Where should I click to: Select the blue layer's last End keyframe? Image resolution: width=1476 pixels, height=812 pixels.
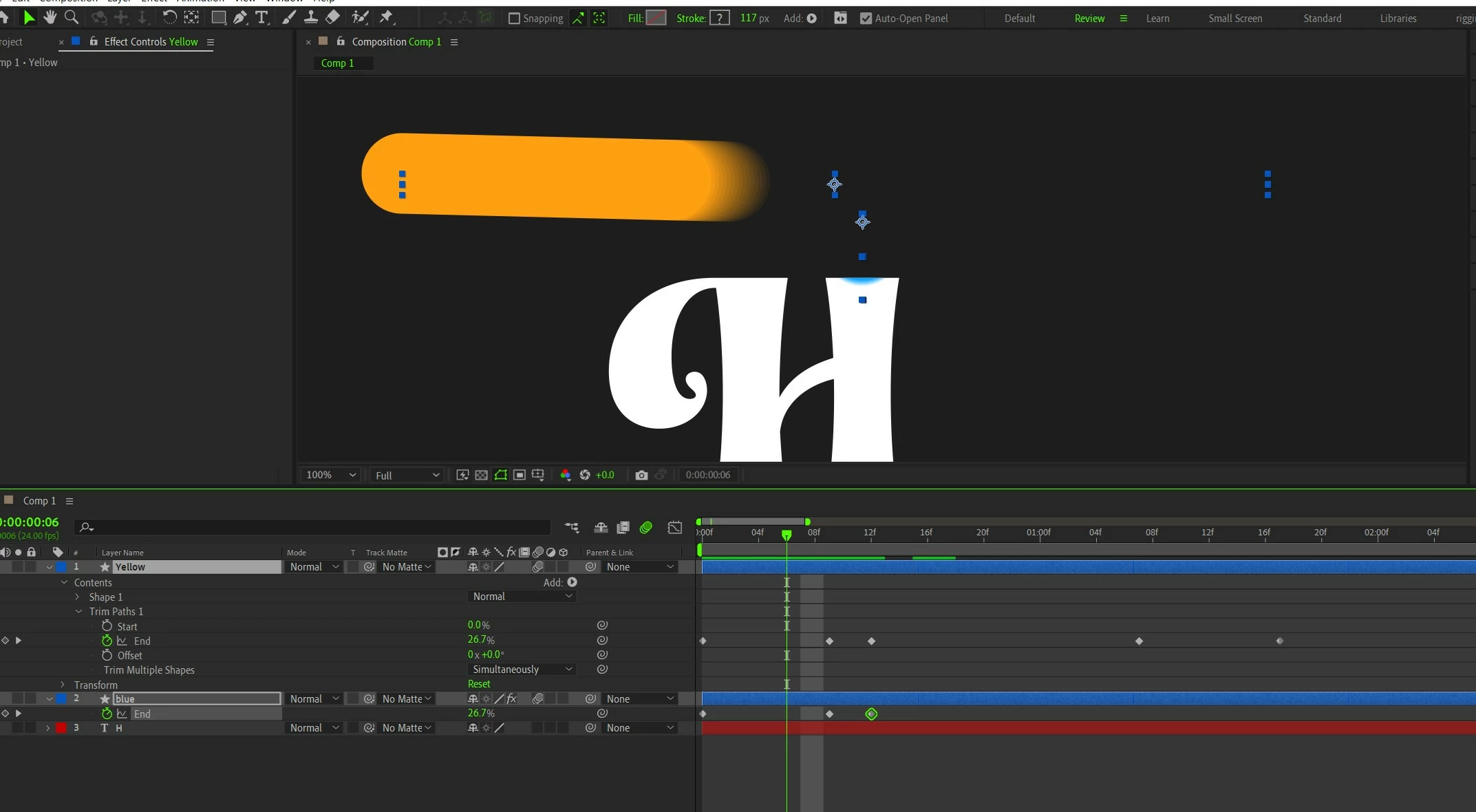pos(871,714)
